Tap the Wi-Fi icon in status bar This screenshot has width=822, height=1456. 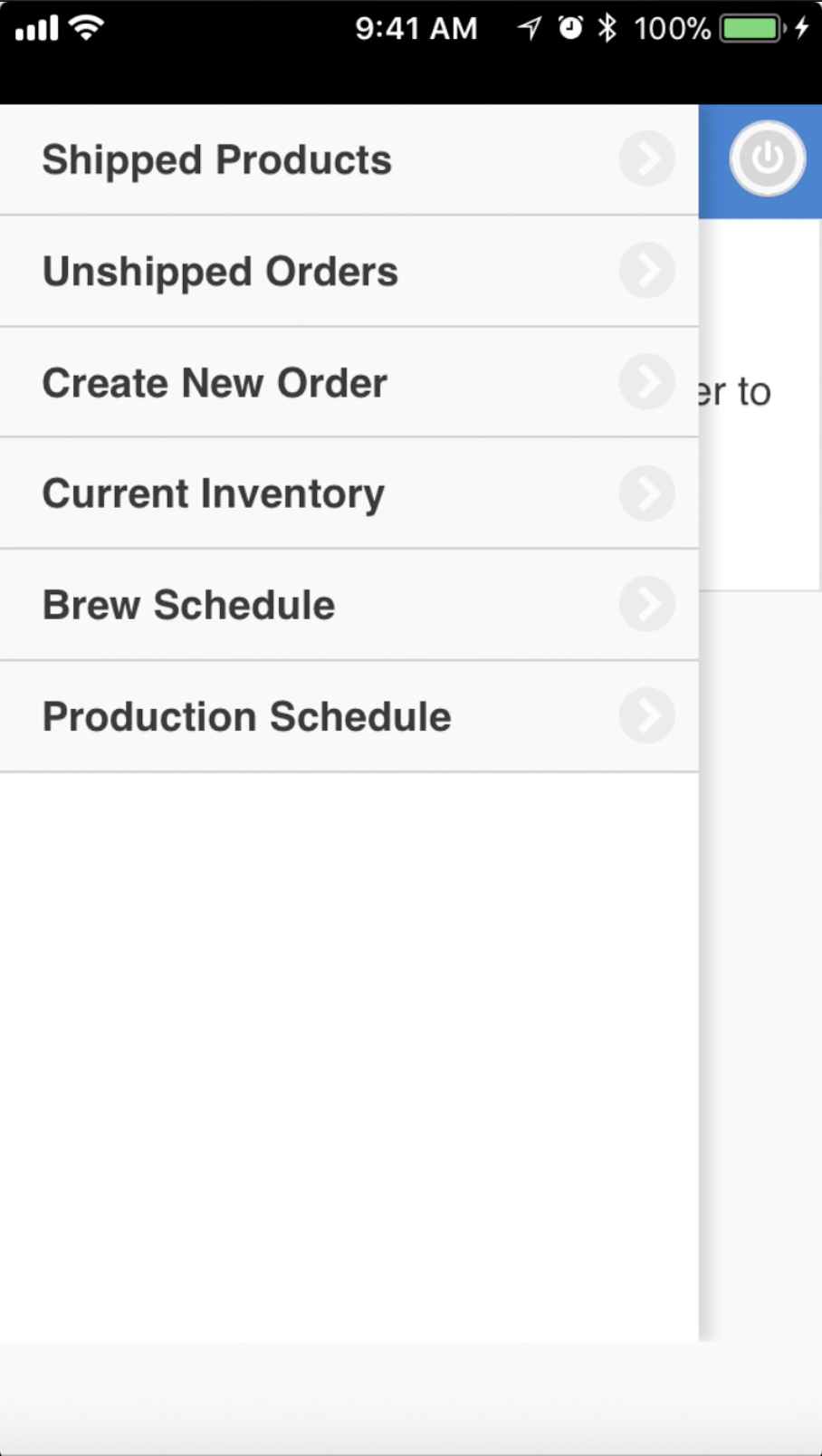[x=87, y=28]
